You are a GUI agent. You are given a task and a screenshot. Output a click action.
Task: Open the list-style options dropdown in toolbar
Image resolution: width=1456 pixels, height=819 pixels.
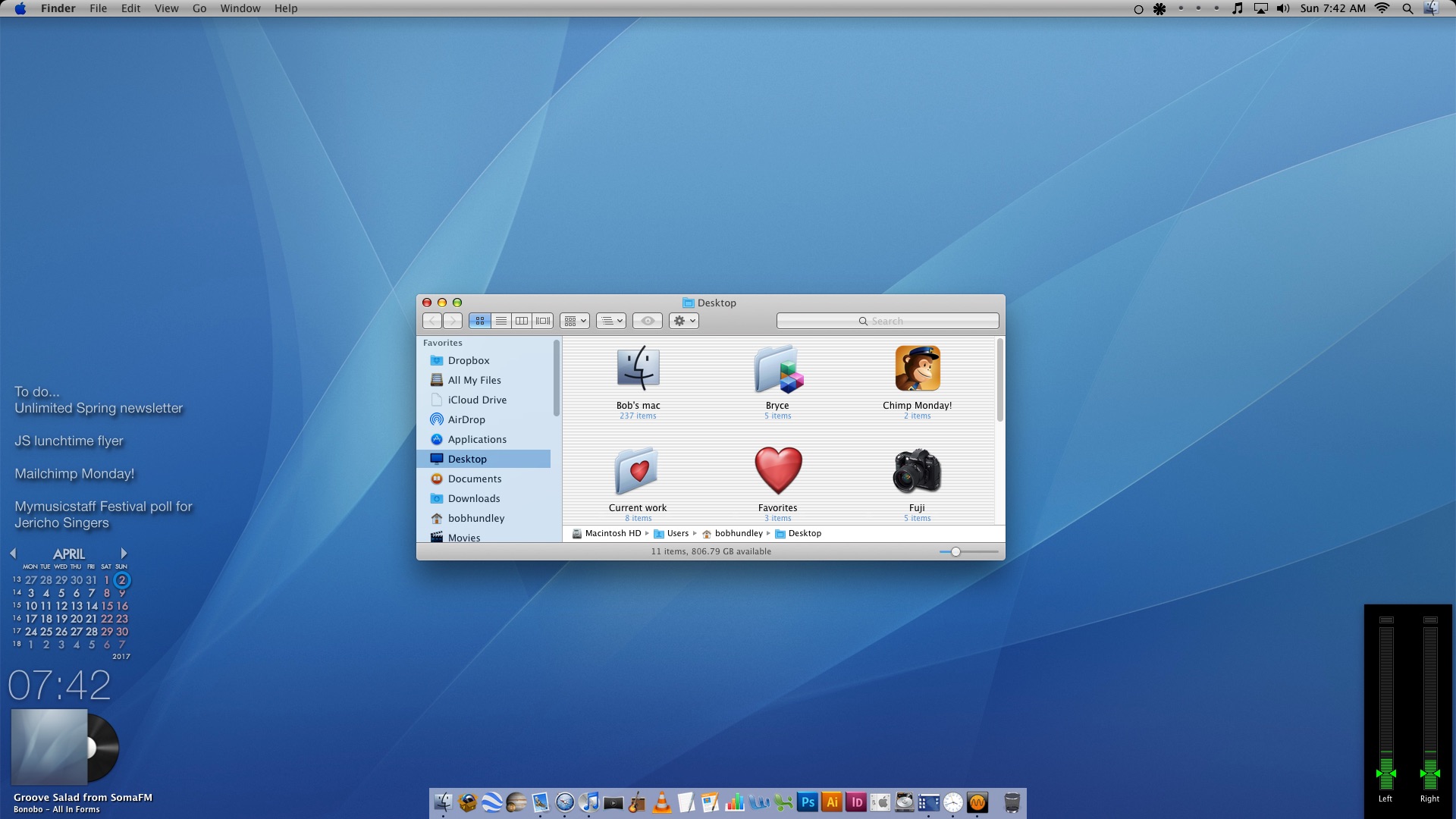click(610, 321)
